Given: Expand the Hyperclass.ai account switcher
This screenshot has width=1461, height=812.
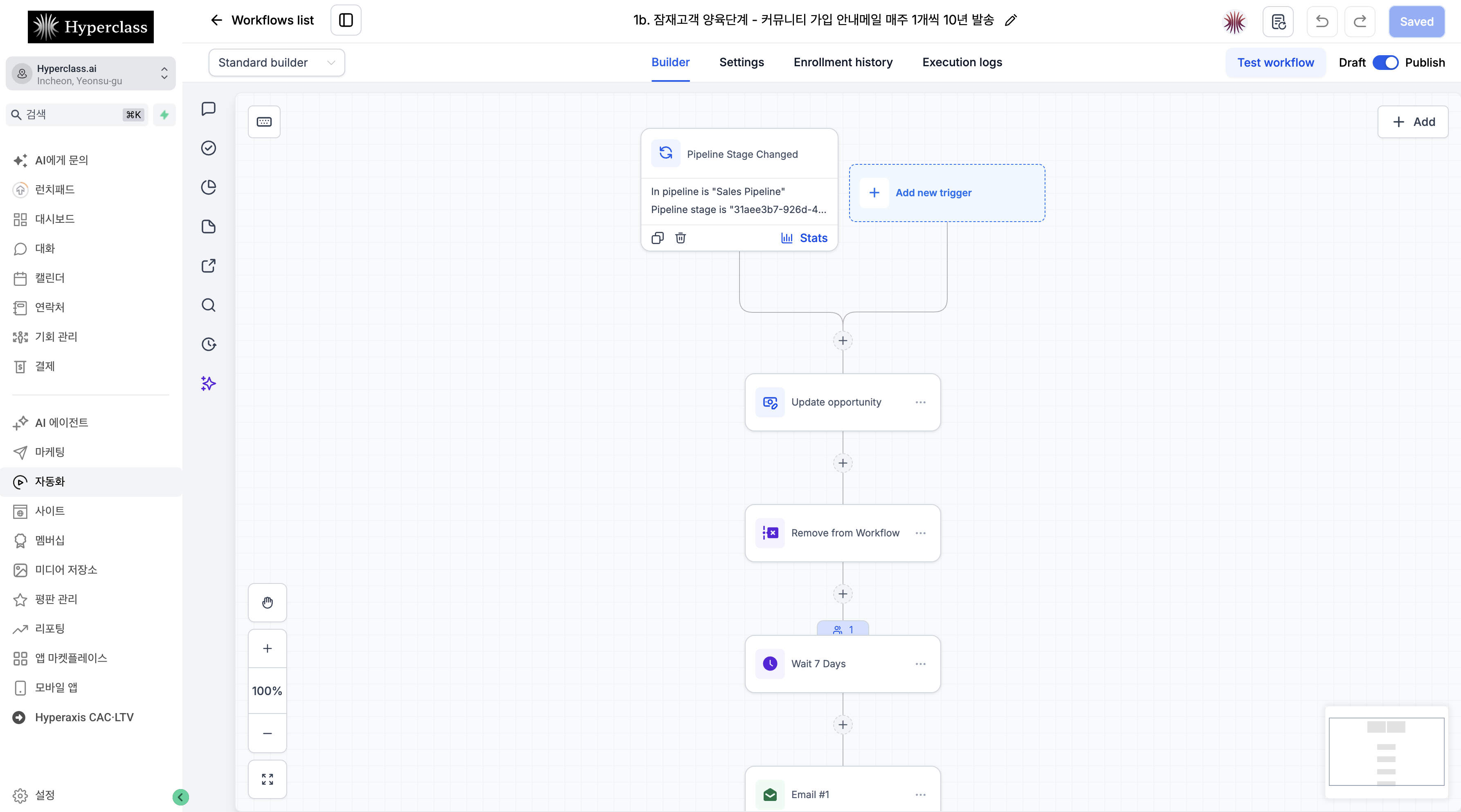Looking at the screenshot, I should (91, 74).
